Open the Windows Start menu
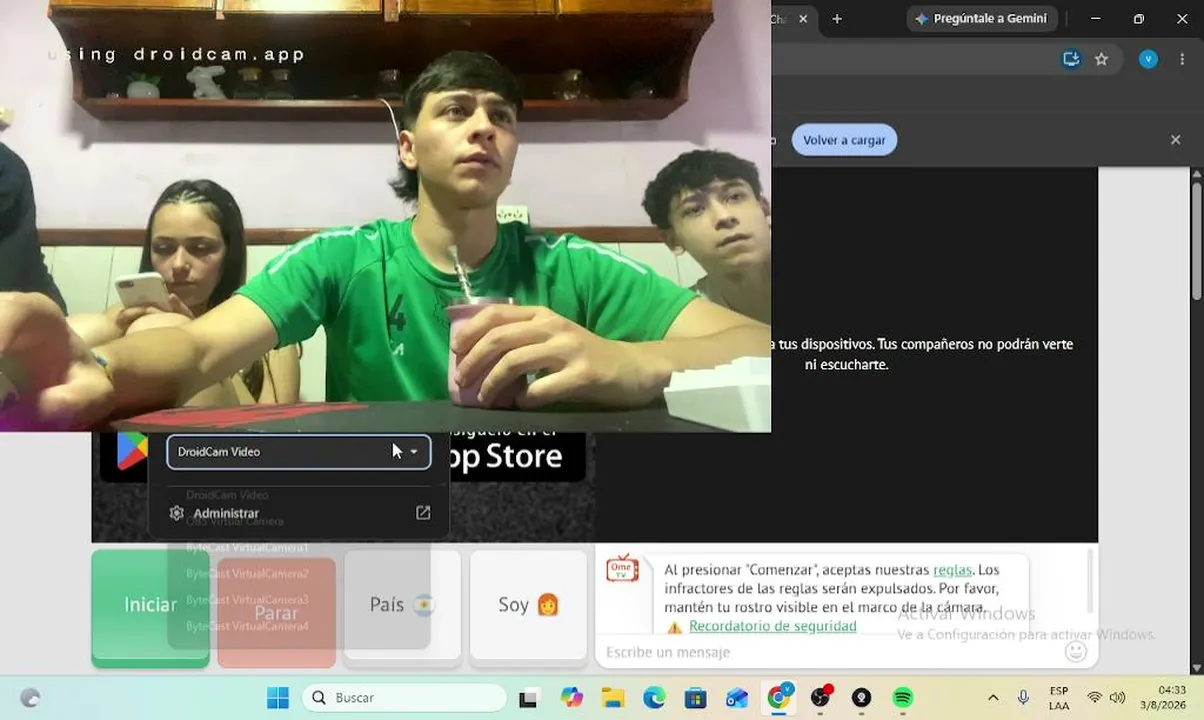The width and height of the screenshot is (1204, 720). [x=277, y=698]
